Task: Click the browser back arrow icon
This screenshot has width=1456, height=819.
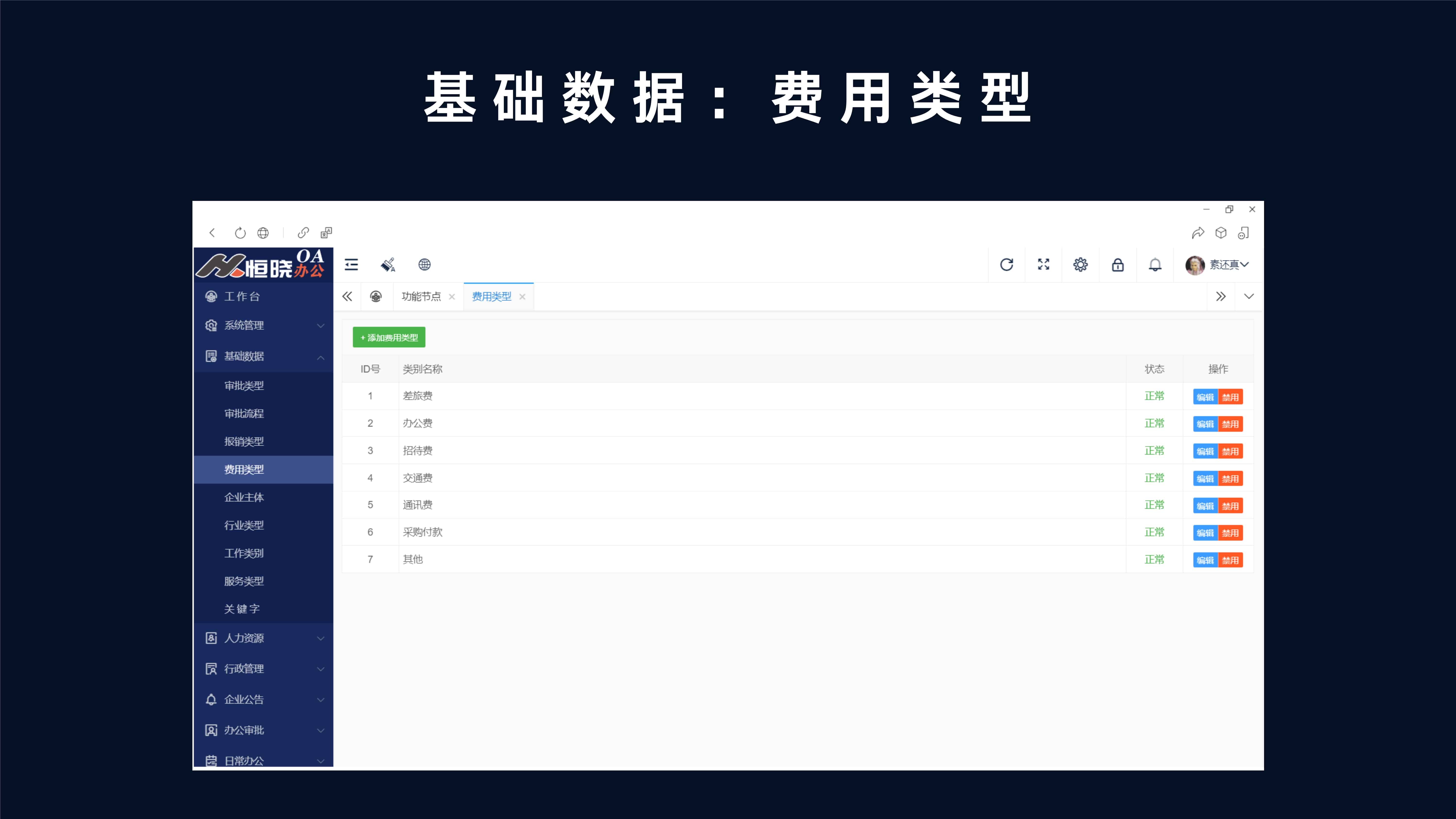Action: pos(212,233)
